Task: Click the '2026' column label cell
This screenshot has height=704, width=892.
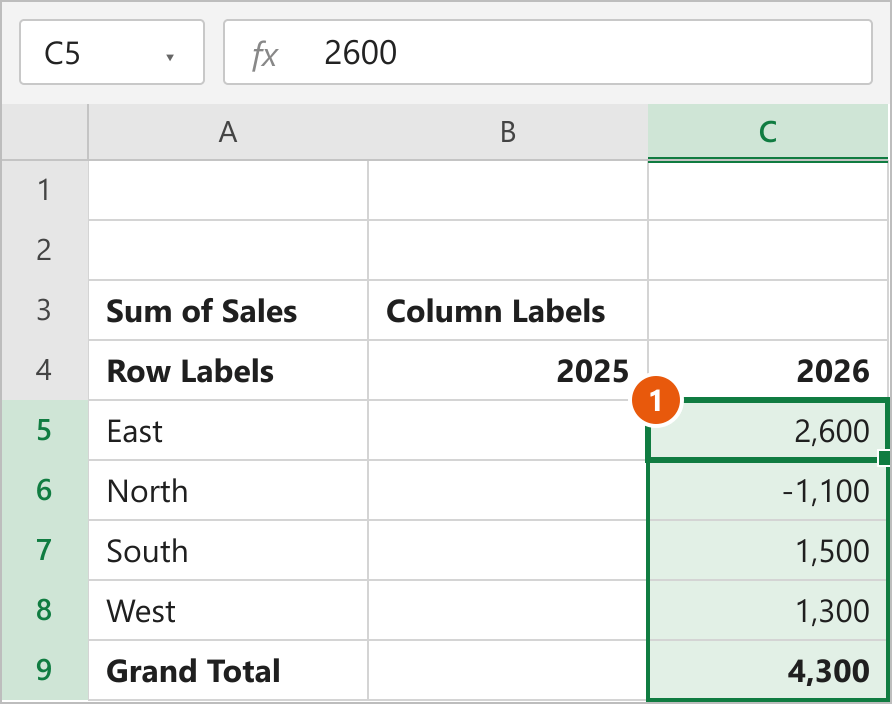Action: tap(768, 370)
